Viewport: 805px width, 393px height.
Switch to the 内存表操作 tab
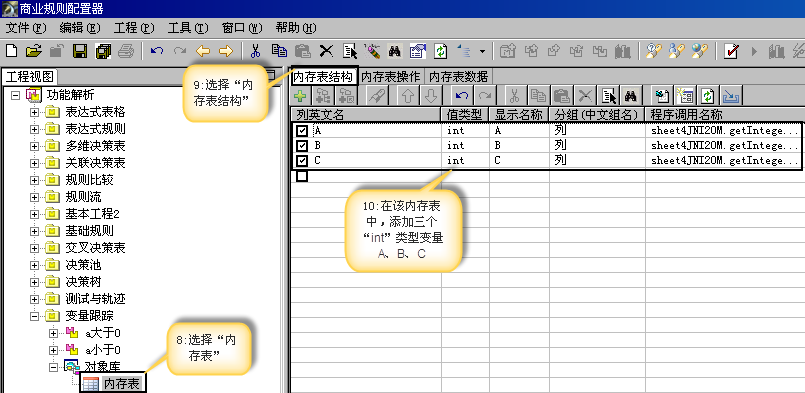391,77
